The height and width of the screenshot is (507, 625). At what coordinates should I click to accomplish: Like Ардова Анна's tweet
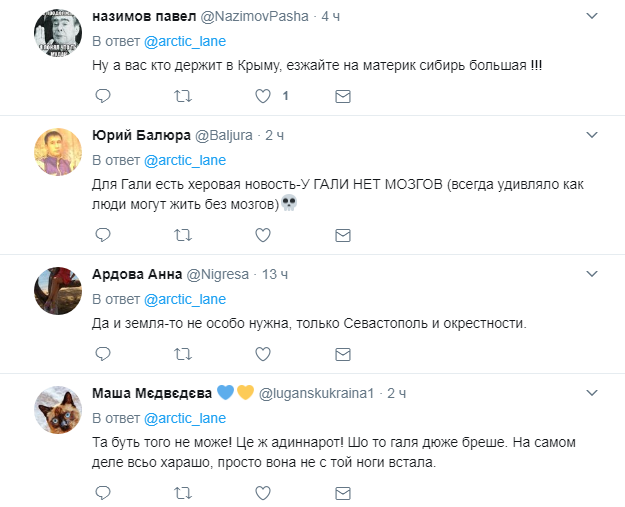pos(263,354)
